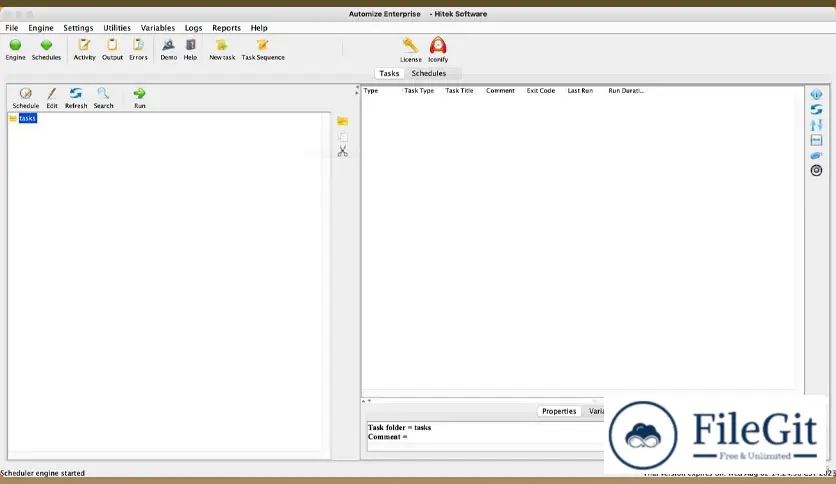Open the Reports menu

227,28
